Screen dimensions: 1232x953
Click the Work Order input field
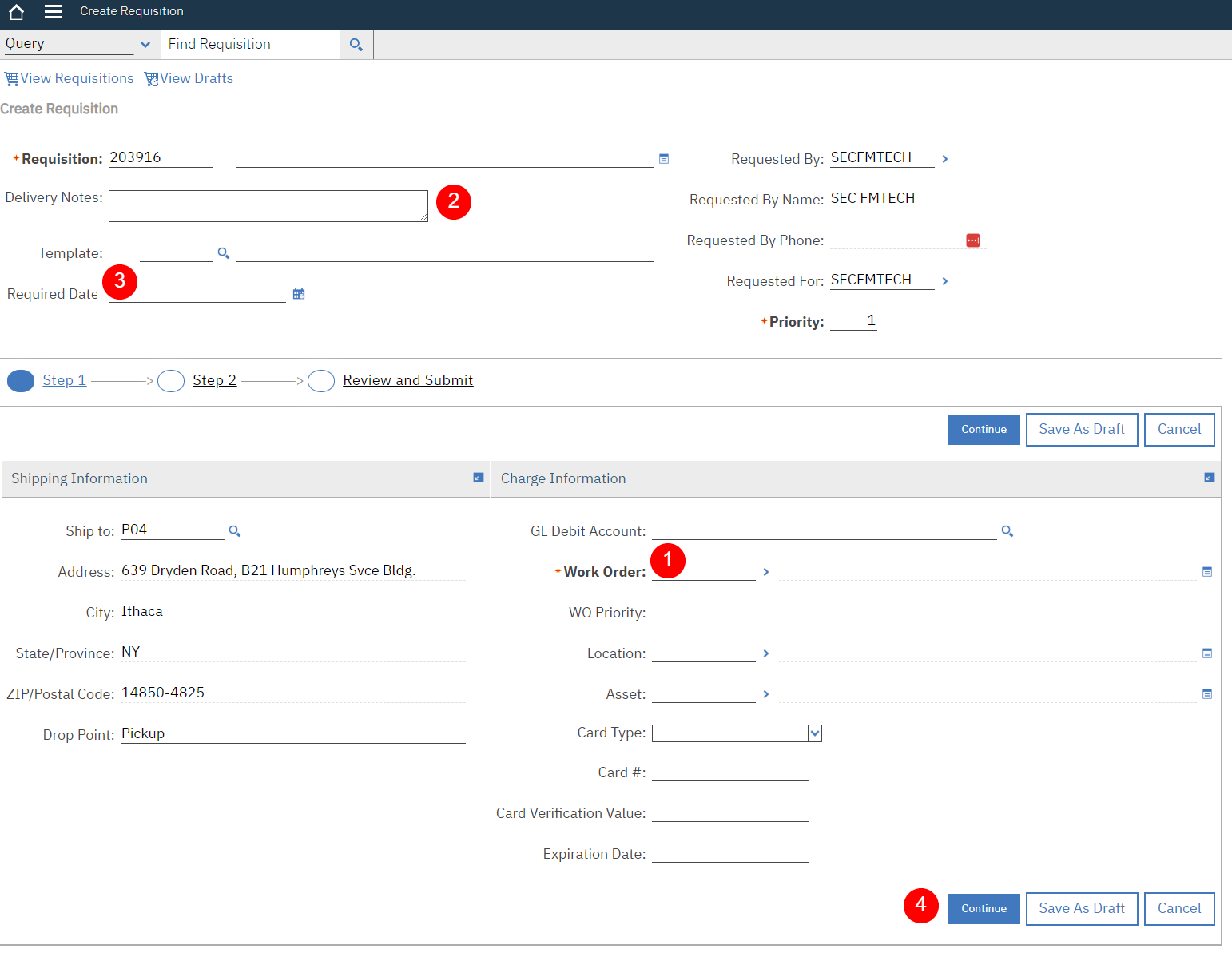click(x=704, y=571)
